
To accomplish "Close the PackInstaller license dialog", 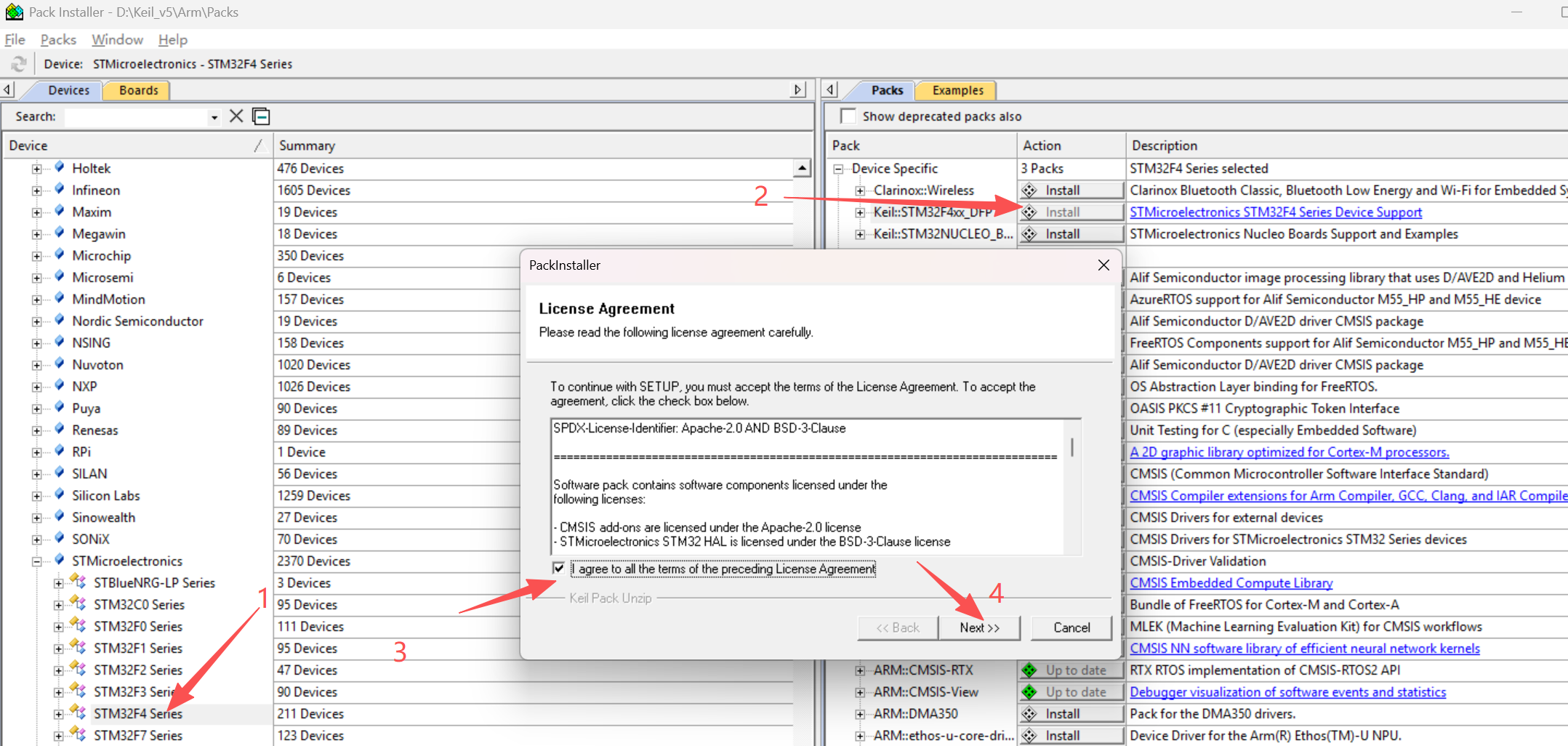I will pos(1103,265).
